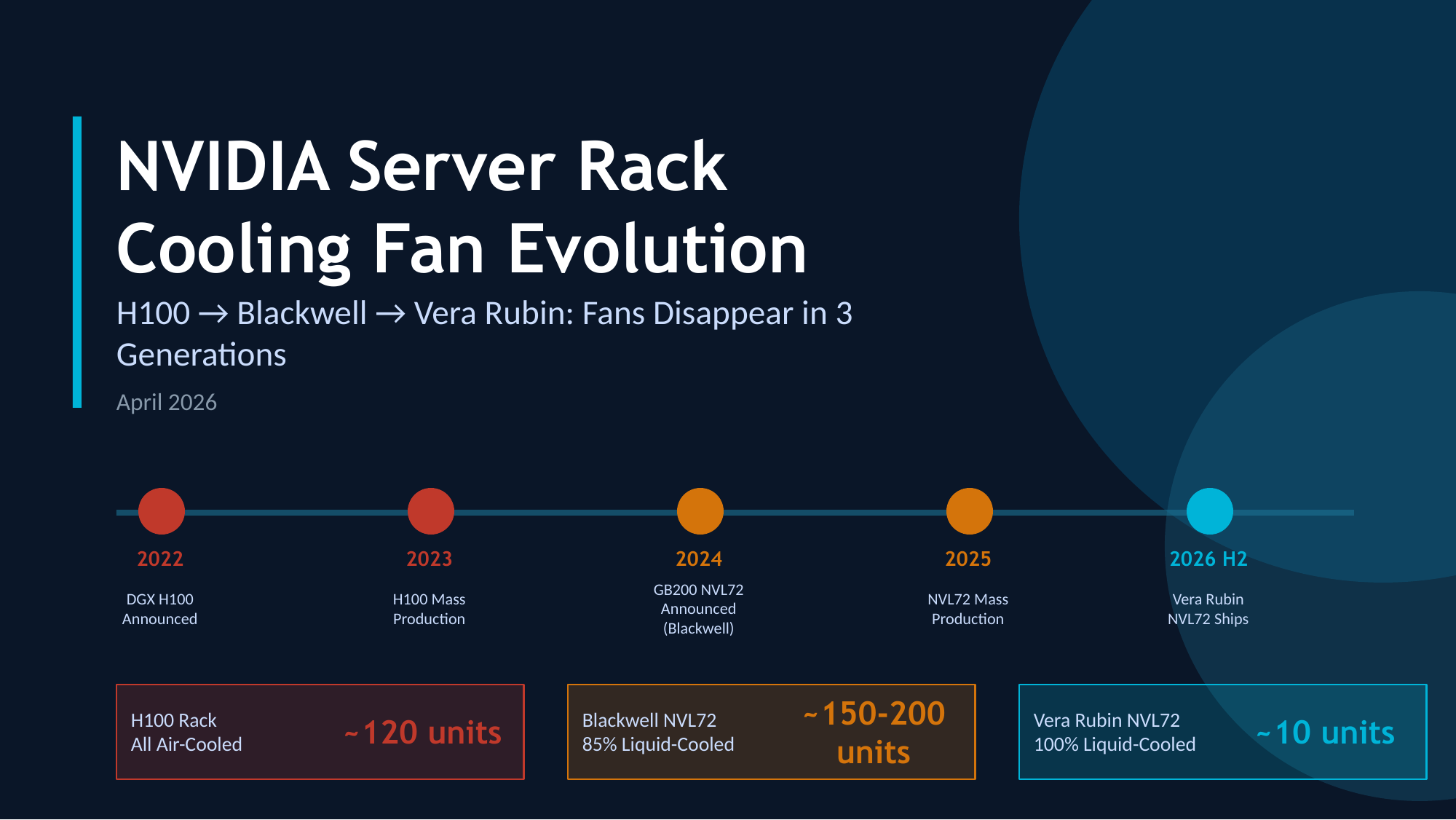Screen dimensions: 1456x820
Task: Select the 2024 orange timeline marker
Action: click(x=700, y=511)
